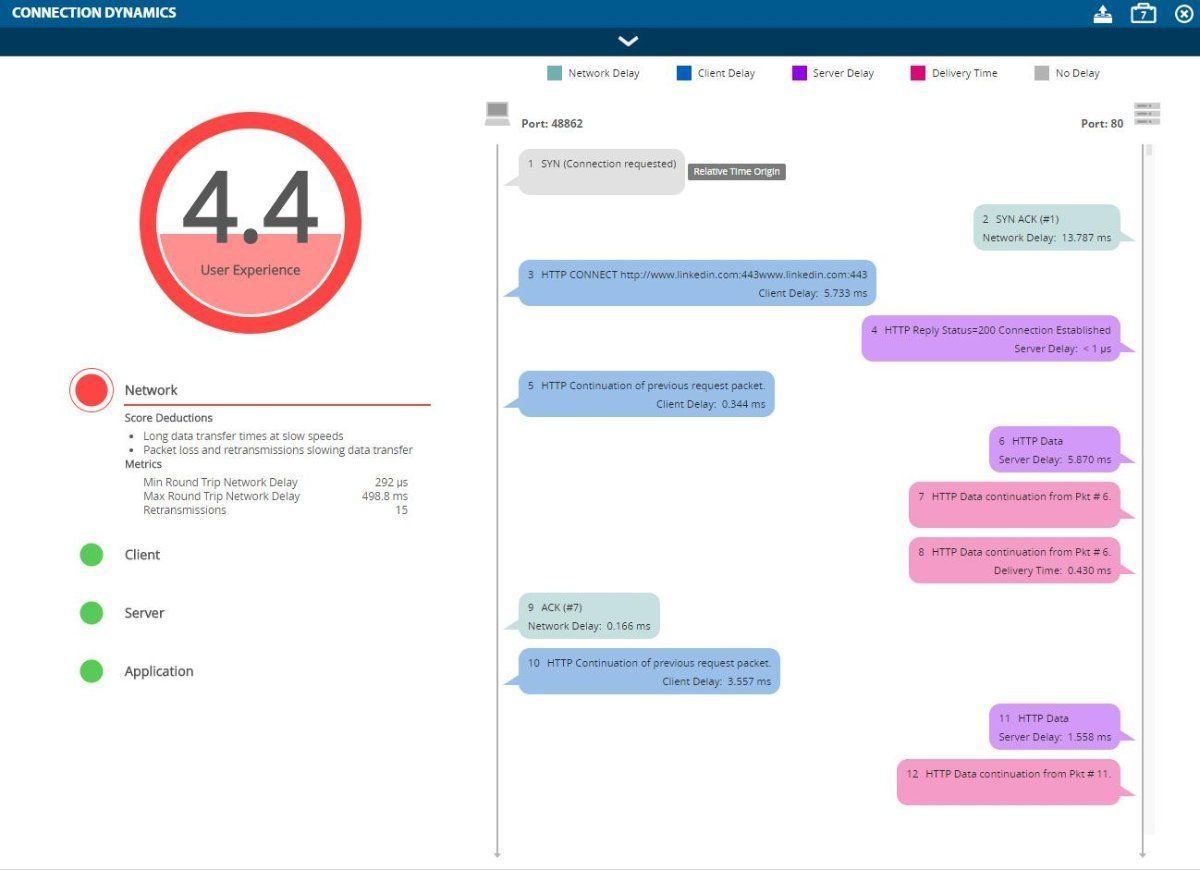Open the calendar icon showing 7
Image resolution: width=1200 pixels, height=870 pixels.
click(x=1143, y=13)
